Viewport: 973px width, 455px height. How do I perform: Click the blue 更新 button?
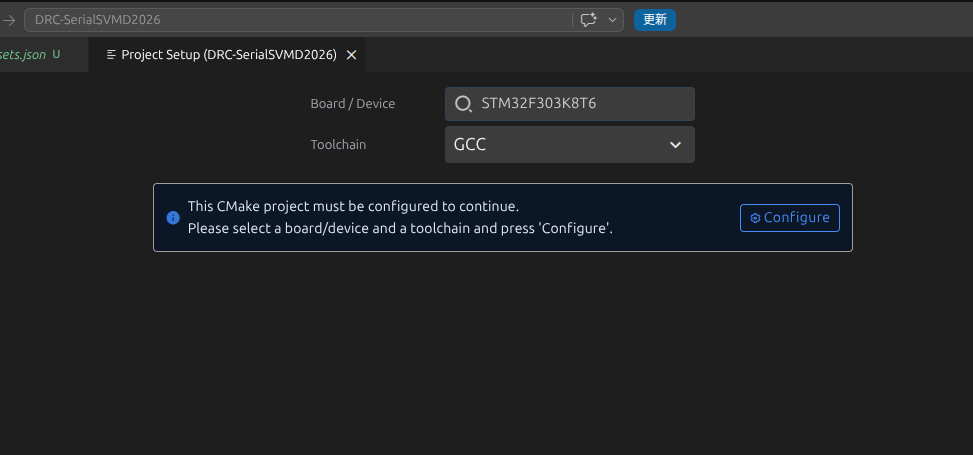pyautogui.click(x=655, y=20)
